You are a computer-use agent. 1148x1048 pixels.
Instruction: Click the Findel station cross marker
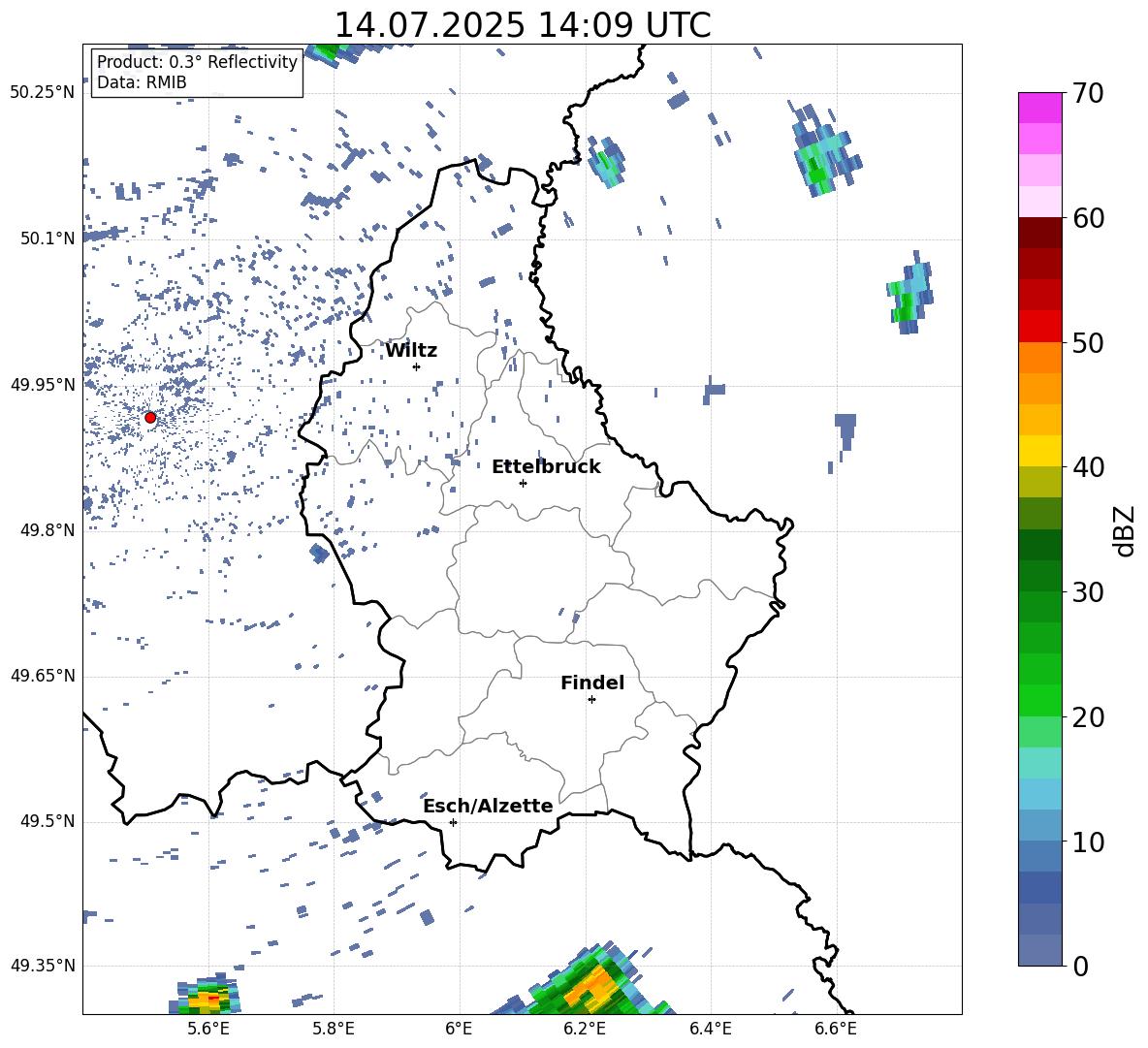click(x=591, y=700)
